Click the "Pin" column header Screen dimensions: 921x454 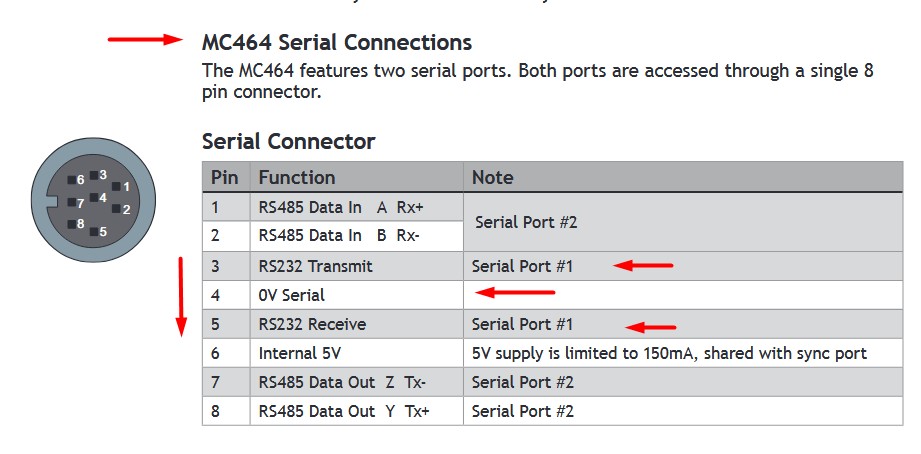coord(225,178)
